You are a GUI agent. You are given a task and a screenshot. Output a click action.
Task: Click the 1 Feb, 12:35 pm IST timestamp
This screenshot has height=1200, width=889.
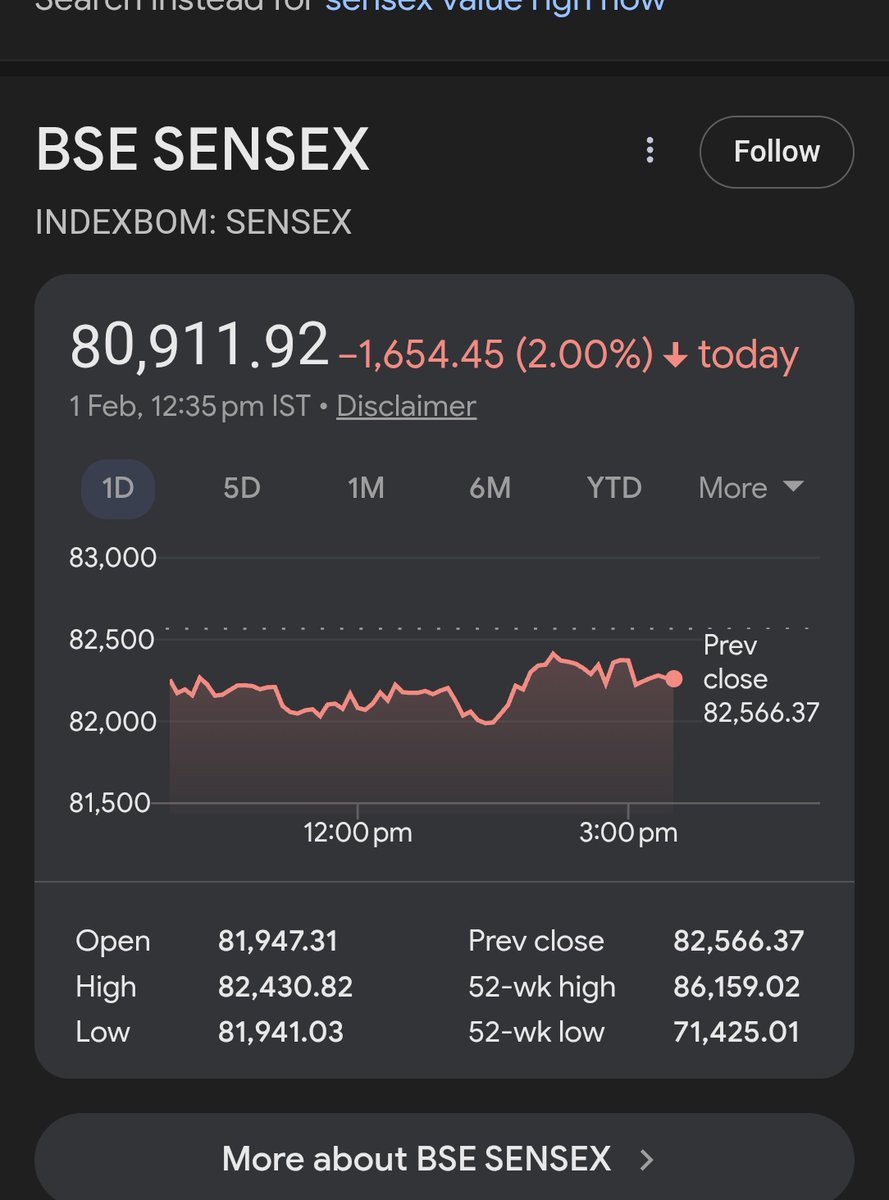pyautogui.click(x=190, y=406)
